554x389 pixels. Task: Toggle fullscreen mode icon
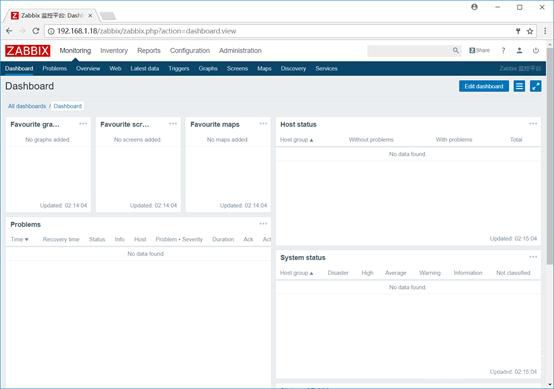coord(536,86)
